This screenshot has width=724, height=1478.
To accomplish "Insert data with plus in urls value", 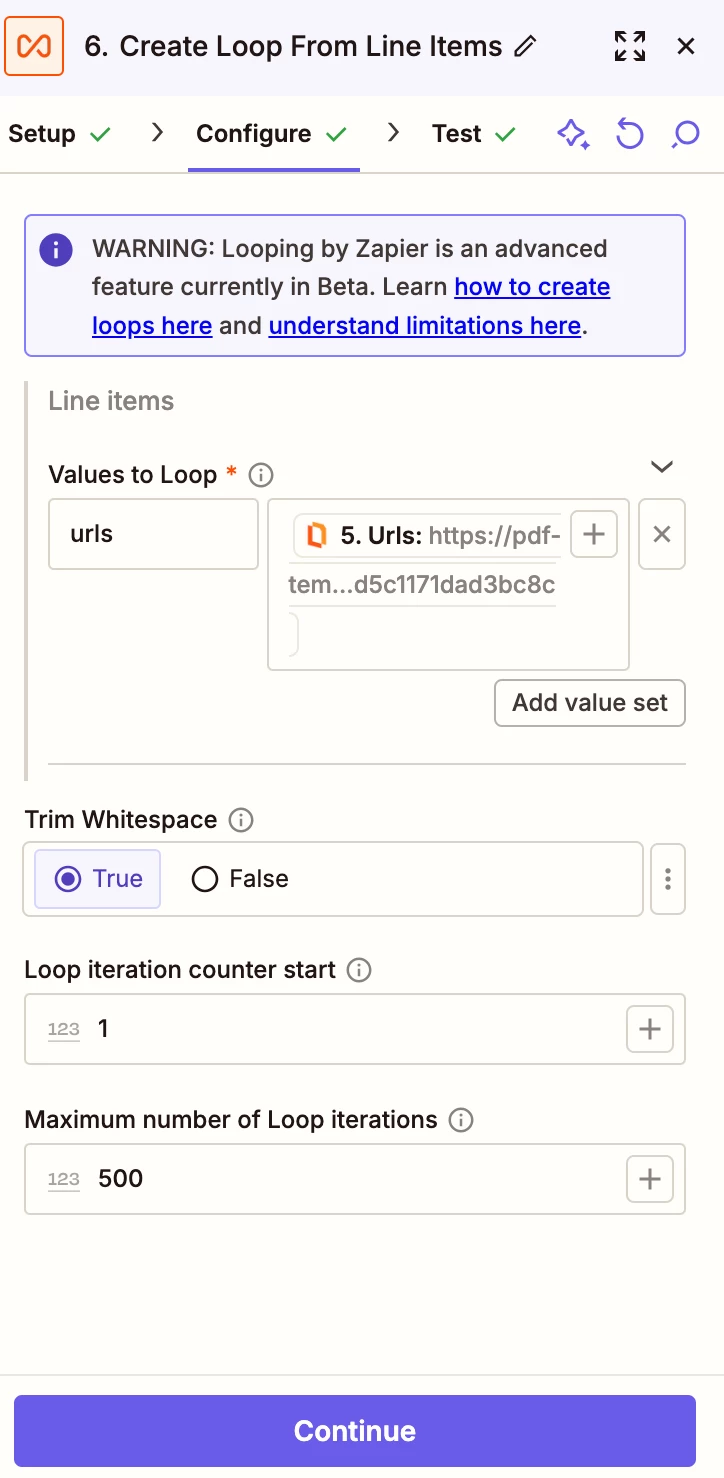I will (x=594, y=535).
